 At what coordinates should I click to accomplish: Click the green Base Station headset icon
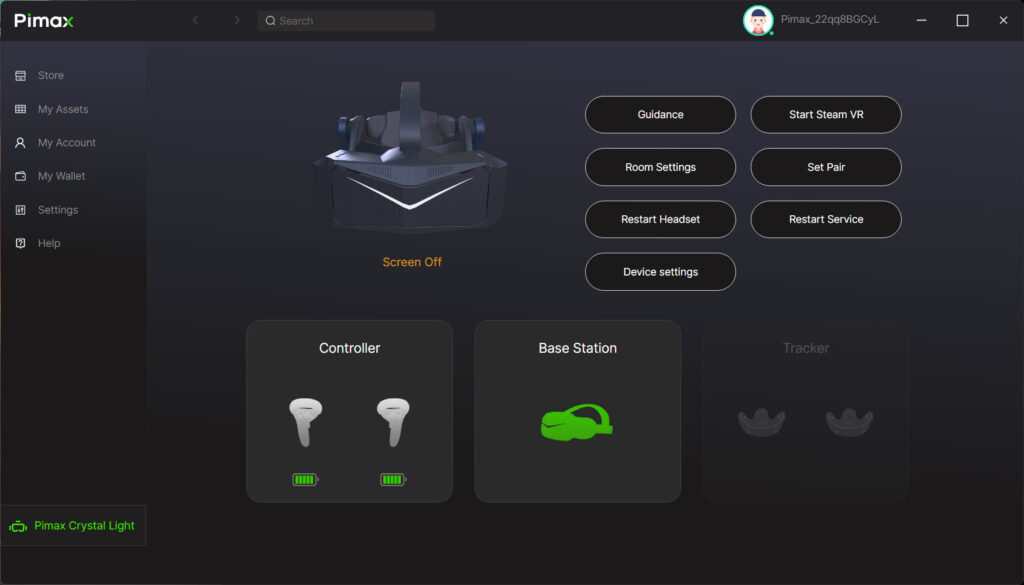(577, 422)
